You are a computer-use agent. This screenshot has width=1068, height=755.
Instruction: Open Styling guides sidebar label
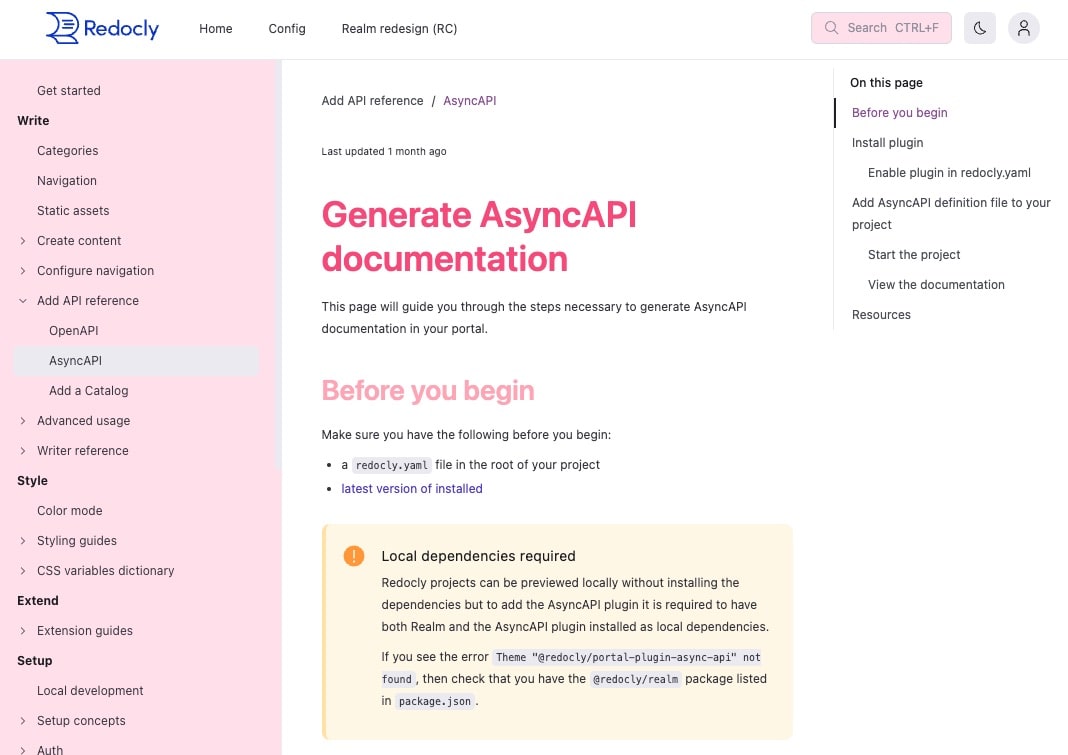(76, 540)
